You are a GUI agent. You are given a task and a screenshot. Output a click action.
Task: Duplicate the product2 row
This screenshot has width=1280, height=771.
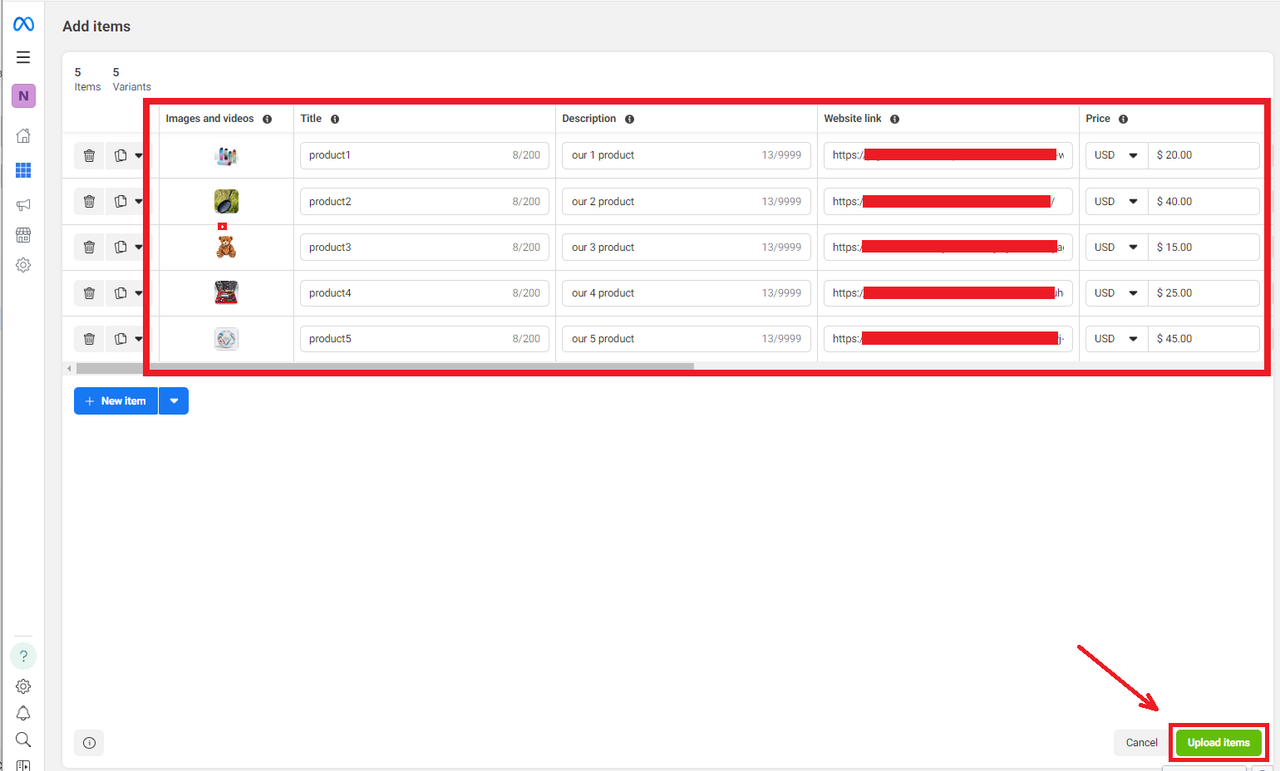[120, 201]
